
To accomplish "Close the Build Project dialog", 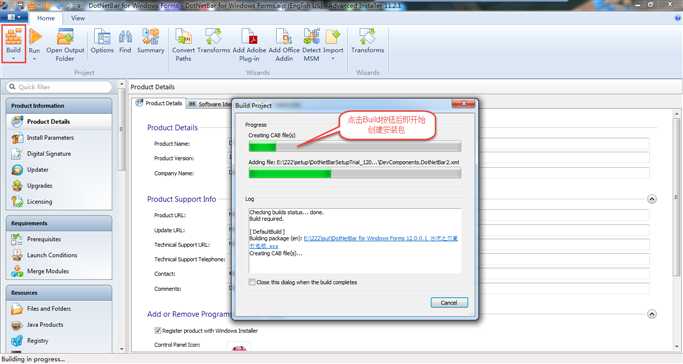I will 463,104.
